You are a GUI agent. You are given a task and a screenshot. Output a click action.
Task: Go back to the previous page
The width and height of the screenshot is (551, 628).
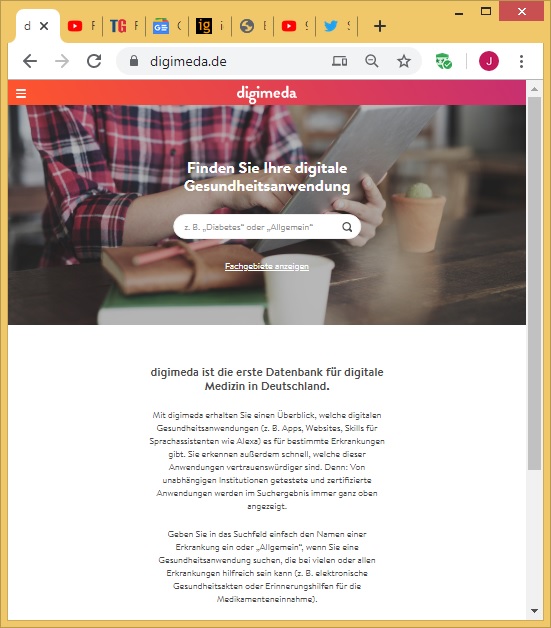coord(30,61)
